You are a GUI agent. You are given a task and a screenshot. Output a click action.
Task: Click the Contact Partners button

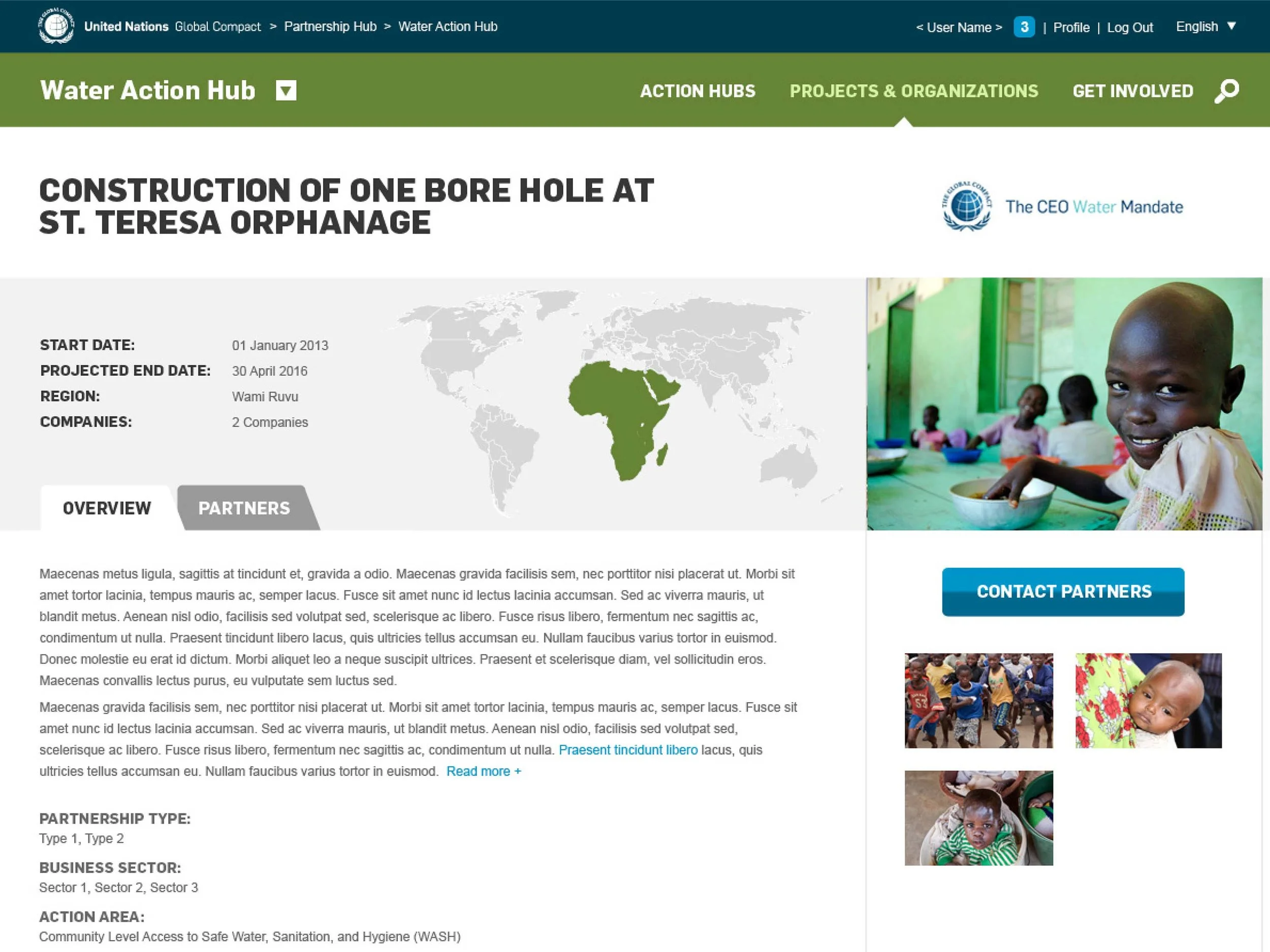tap(1063, 592)
